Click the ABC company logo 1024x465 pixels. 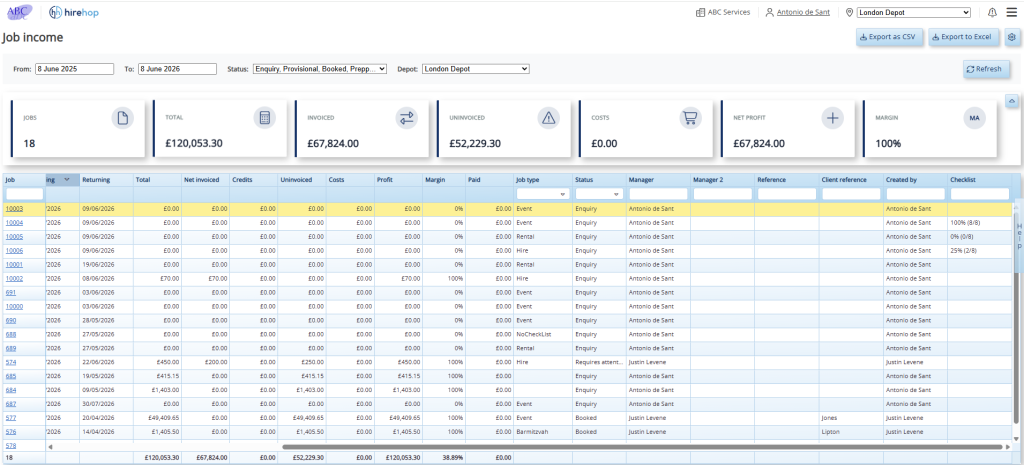[20, 12]
